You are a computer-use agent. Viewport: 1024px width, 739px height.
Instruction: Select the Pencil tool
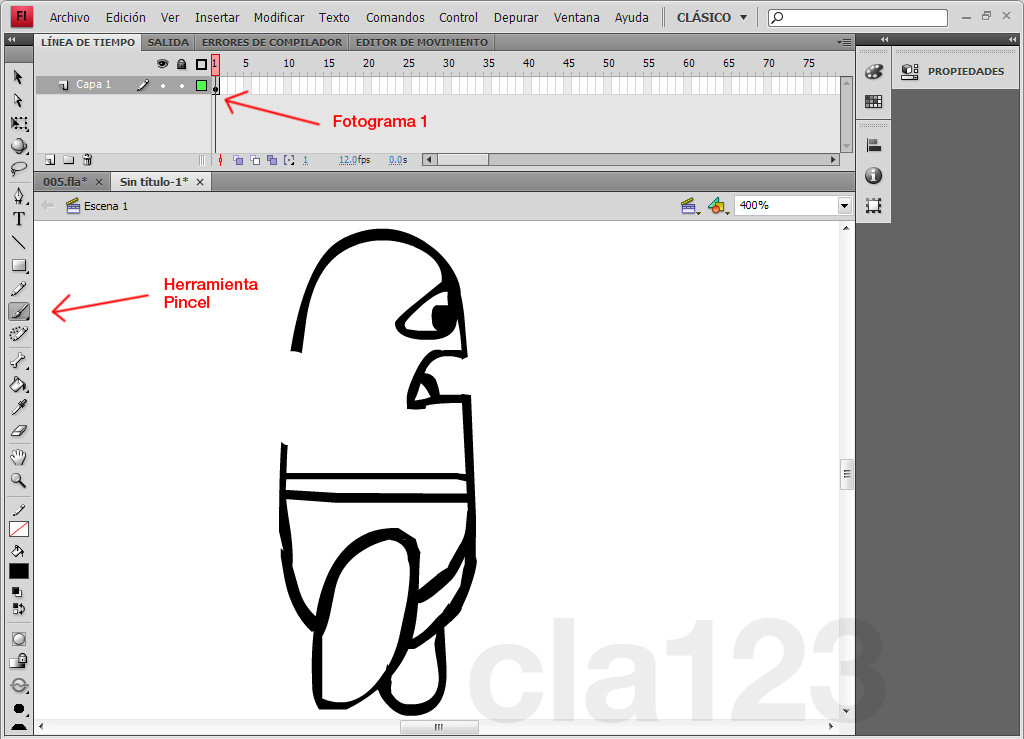click(19, 289)
